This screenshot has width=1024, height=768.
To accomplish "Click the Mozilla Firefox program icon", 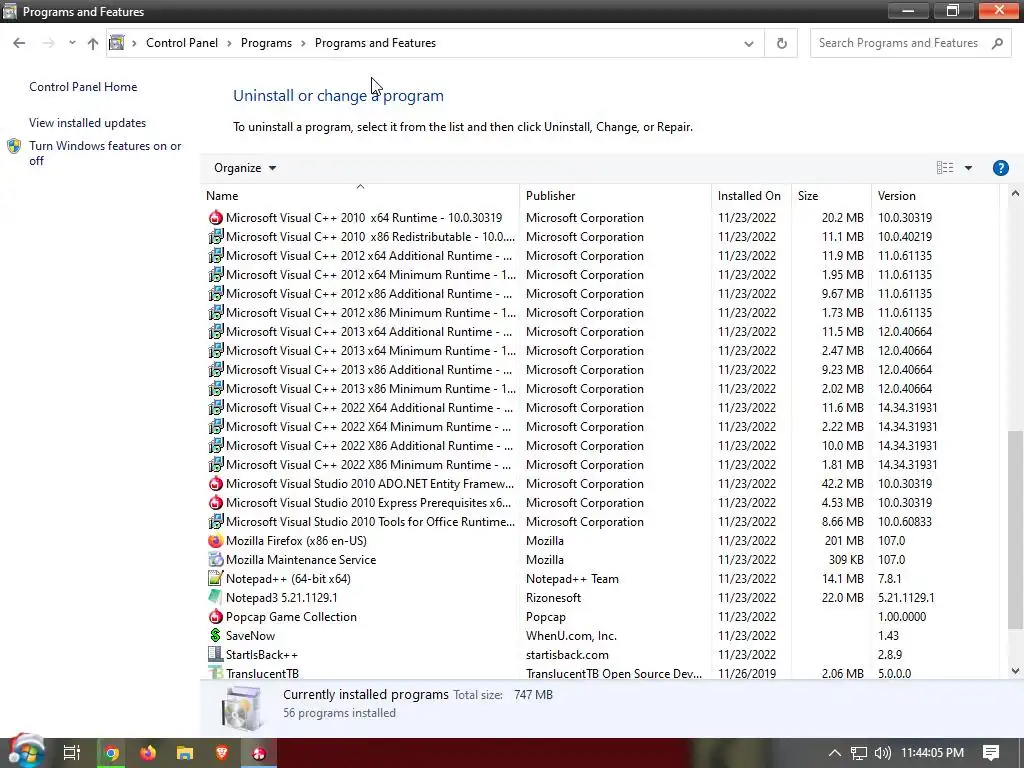I will [215, 541].
